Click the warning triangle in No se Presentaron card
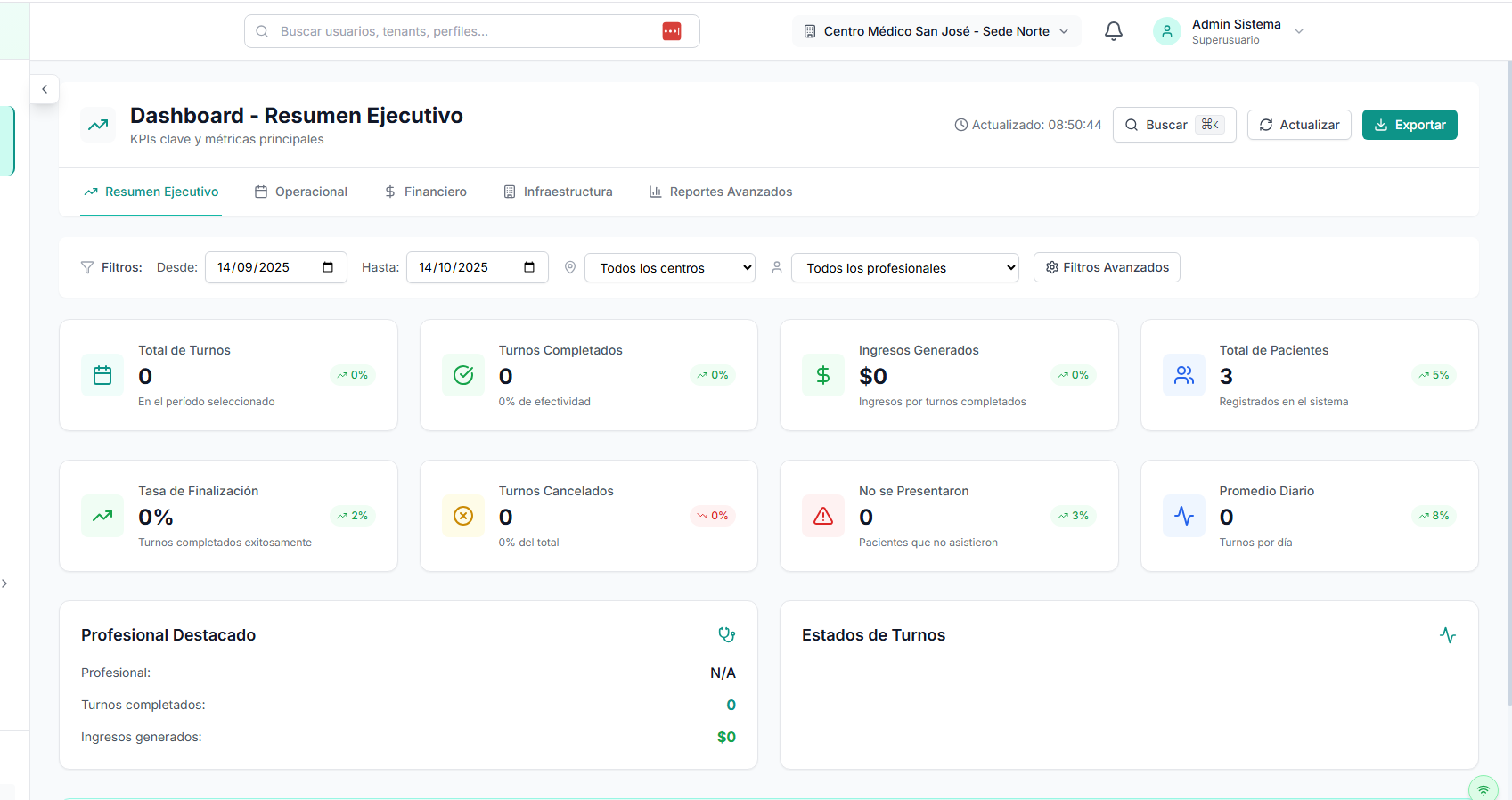This screenshot has width=1512, height=800. click(x=823, y=516)
